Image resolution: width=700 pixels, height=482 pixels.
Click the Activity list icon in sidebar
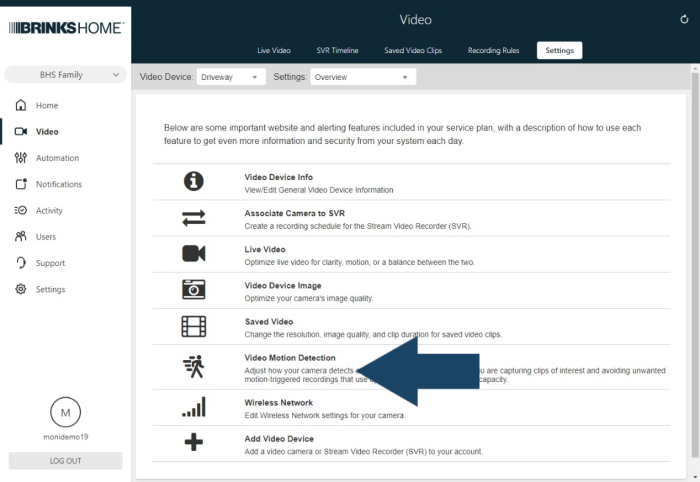tap(21, 210)
